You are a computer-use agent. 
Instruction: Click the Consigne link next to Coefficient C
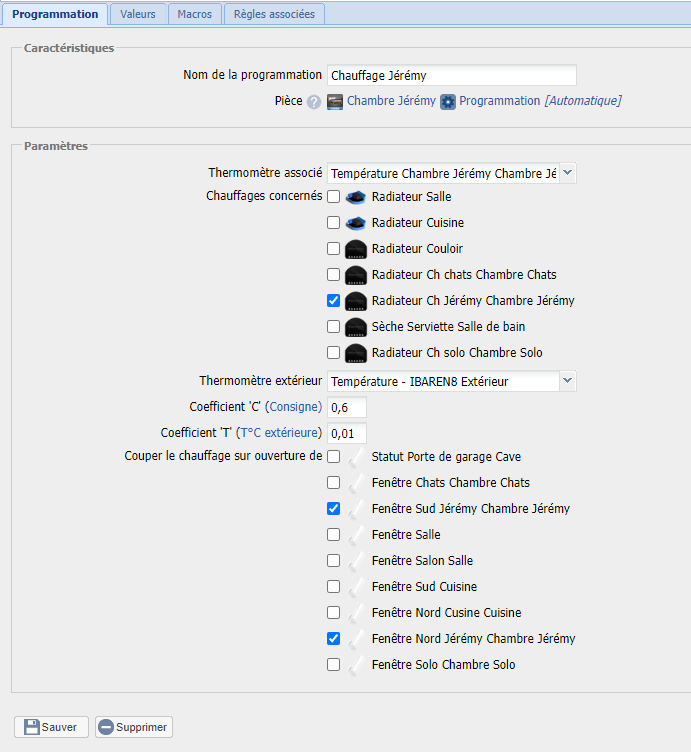(x=293, y=407)
